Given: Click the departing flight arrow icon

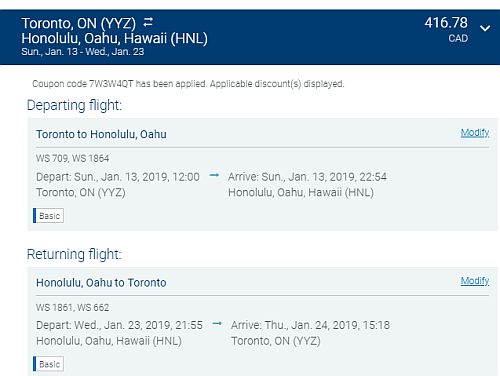Looking at the screenshot, I should [214, 175].
